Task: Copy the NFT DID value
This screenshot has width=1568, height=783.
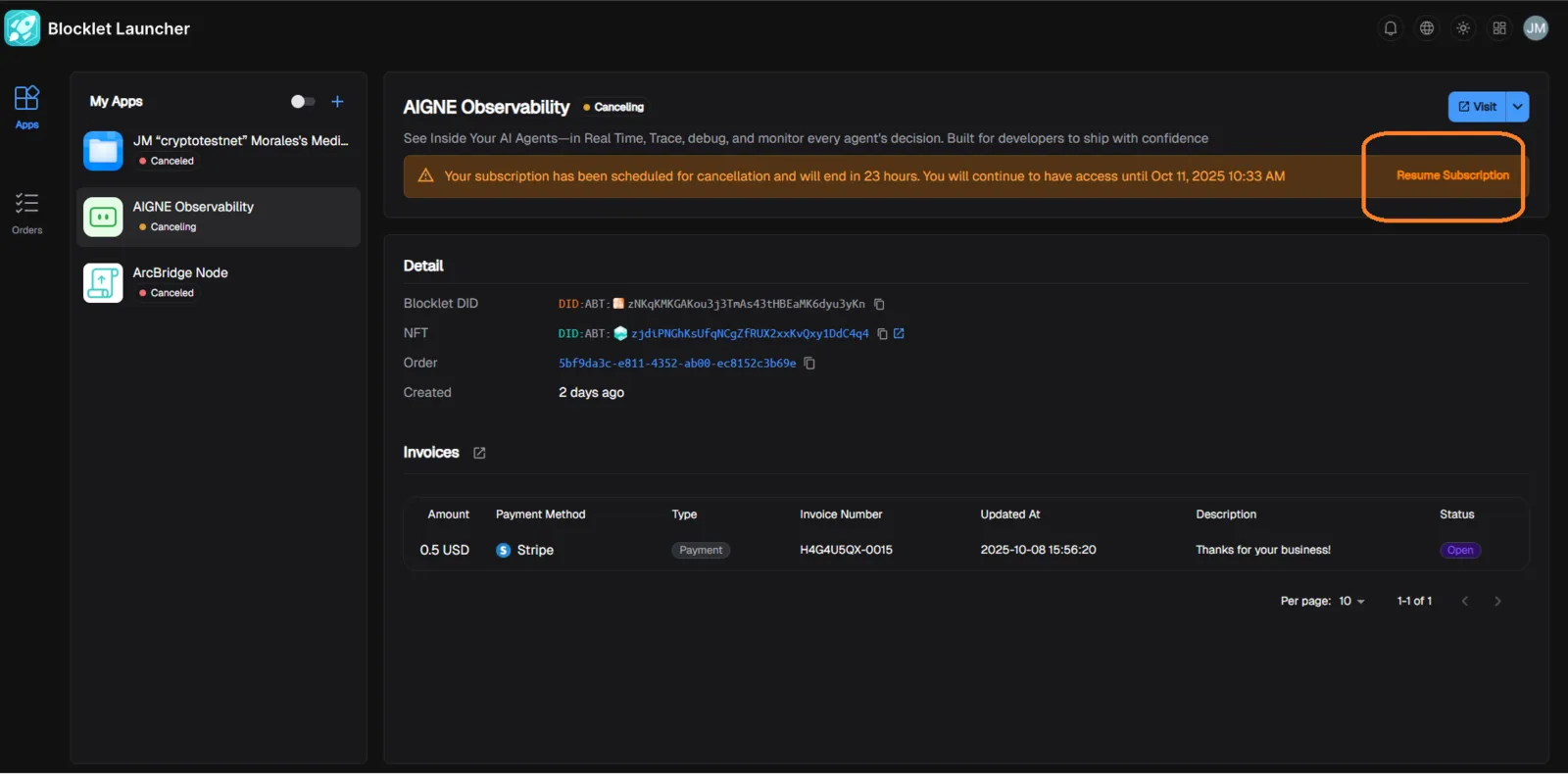Action: (x=882, y=334)
